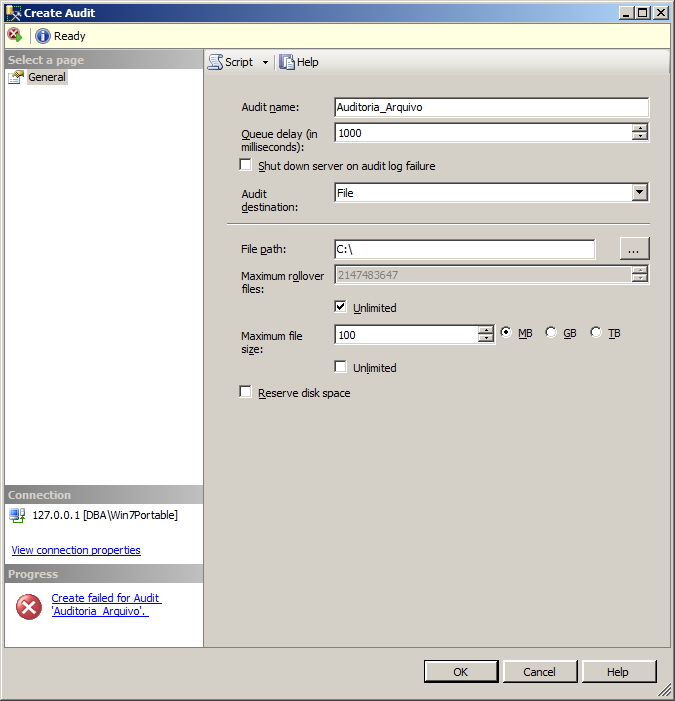
Task: Open View connection properties link
Action: click(76, 550)
